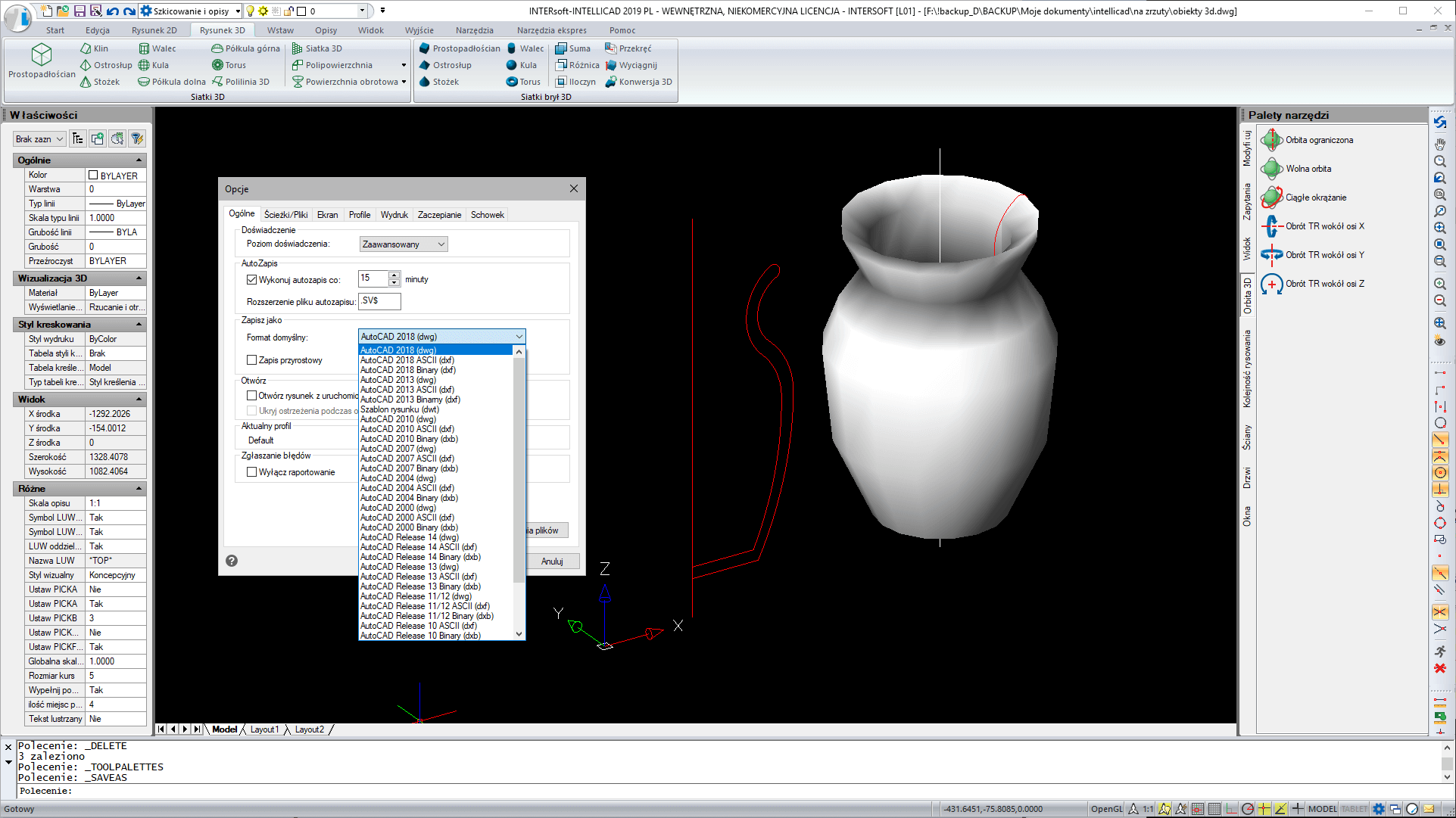The height and width of the screenshot is (818, 1456).
Task: Open the Ściany vertical palette tab
Action: pos(1246,437)
